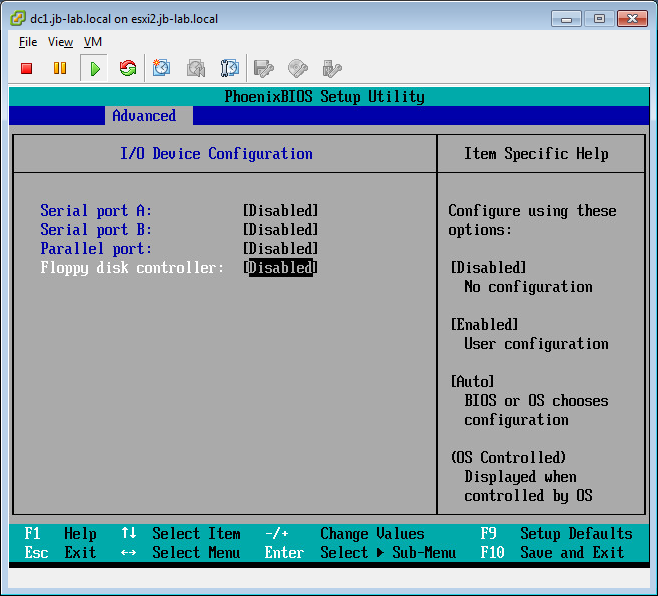Open the File menu
This screenshot has width=658, height=596.
pyautogui.click(x=28, y=42)
